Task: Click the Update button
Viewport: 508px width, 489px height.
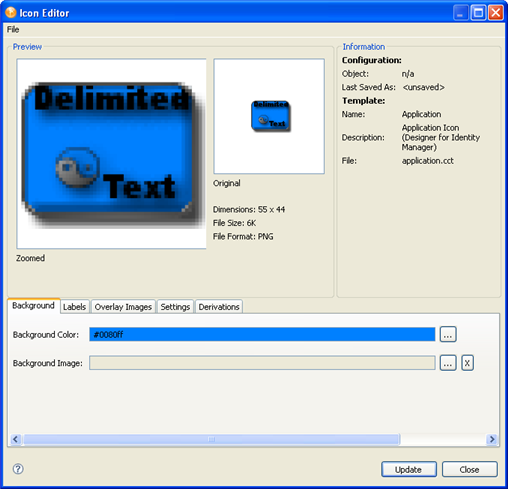Action: click(x=409, y=469)
